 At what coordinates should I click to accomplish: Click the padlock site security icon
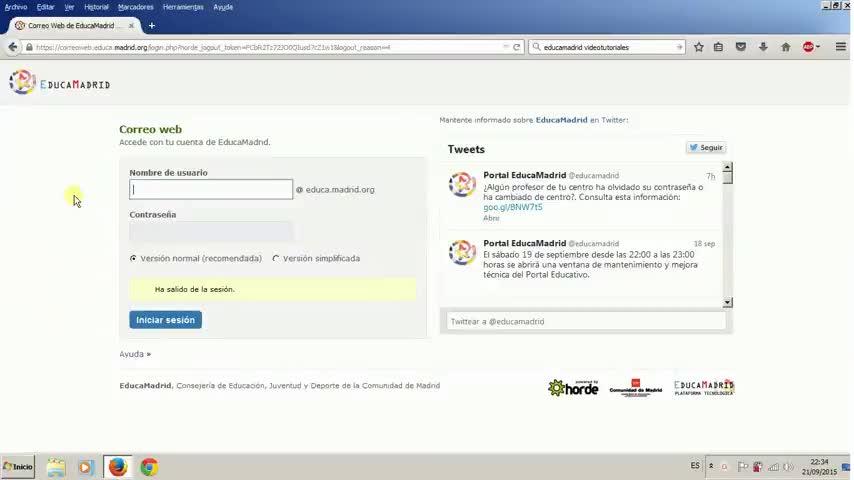point(29,47)
